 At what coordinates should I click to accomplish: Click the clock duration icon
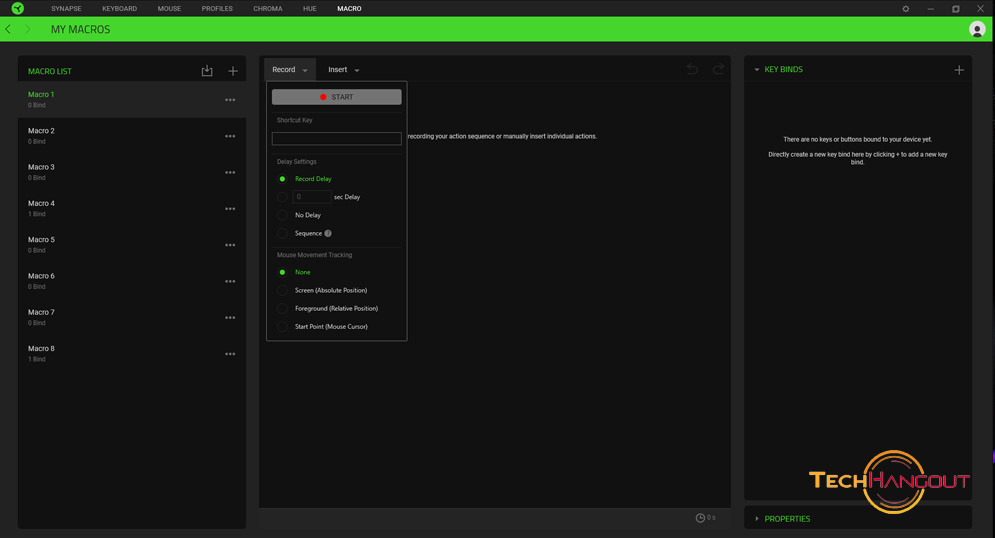pos(700,518)
